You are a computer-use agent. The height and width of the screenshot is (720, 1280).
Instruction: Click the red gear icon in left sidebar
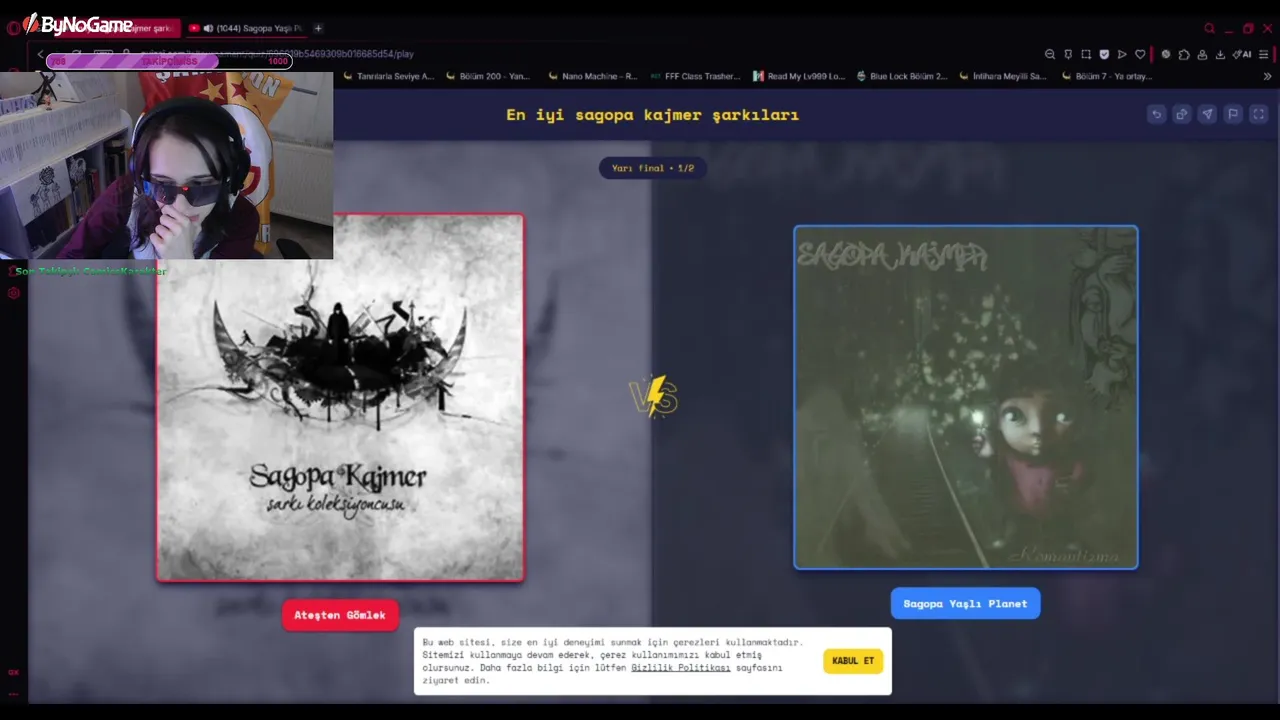pos(14,293)
